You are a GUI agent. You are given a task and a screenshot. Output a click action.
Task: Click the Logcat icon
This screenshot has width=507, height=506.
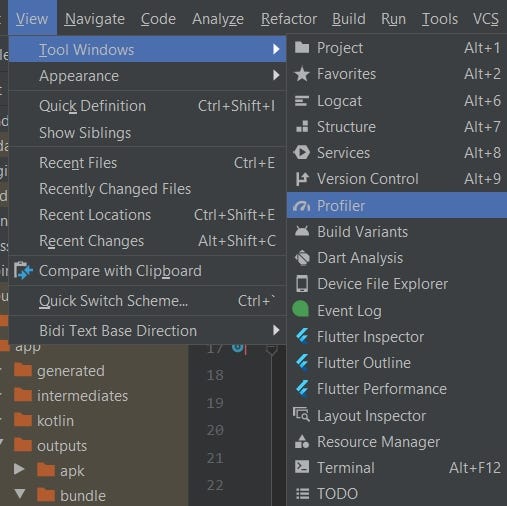pyautogui.click(x=302, y=101)
